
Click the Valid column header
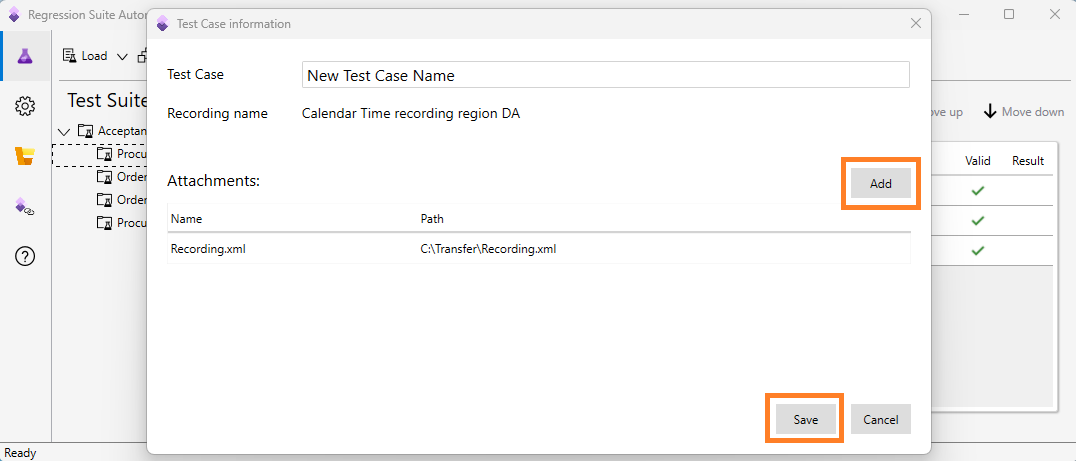[977, 161]
